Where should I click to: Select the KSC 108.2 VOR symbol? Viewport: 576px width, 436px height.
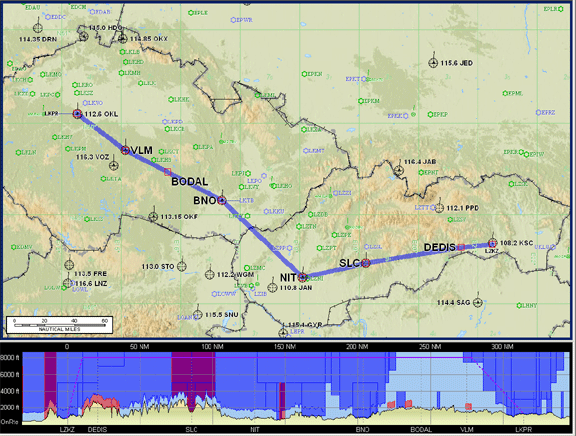pyautogui.click(x=493, y=243)
